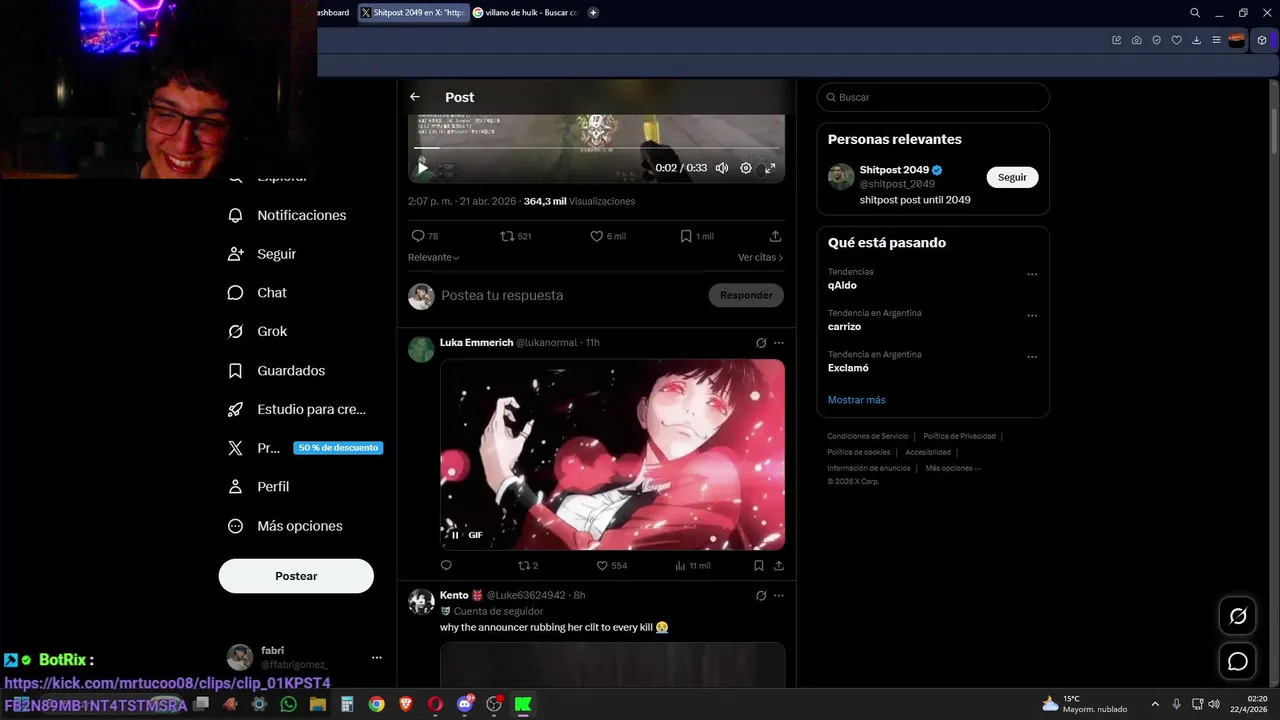Screen dimensions: 1280x720
Task: Like the main post with 6 mil likes
Action: 608,236
